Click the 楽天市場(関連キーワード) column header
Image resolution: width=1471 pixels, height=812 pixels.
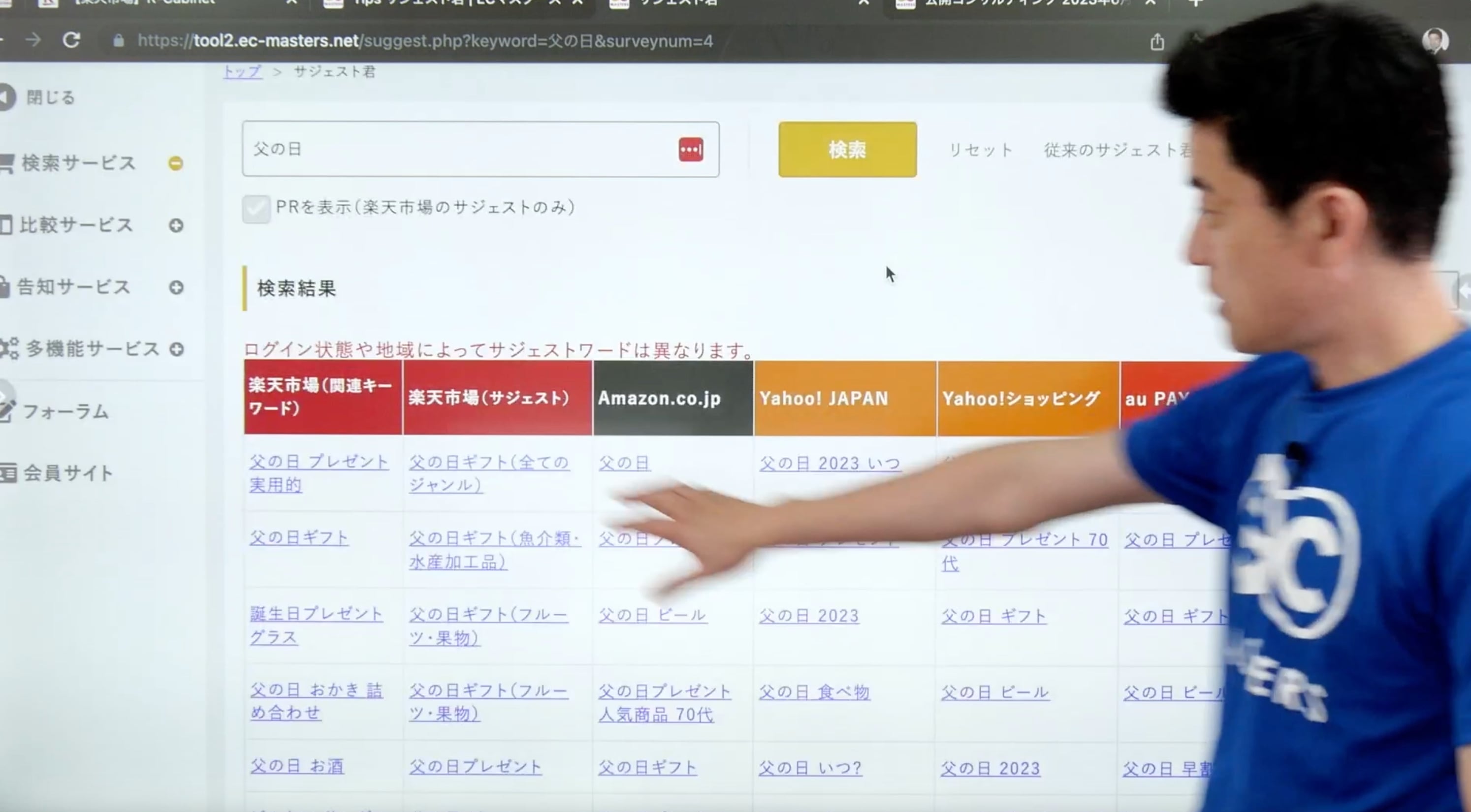[322, 398]
